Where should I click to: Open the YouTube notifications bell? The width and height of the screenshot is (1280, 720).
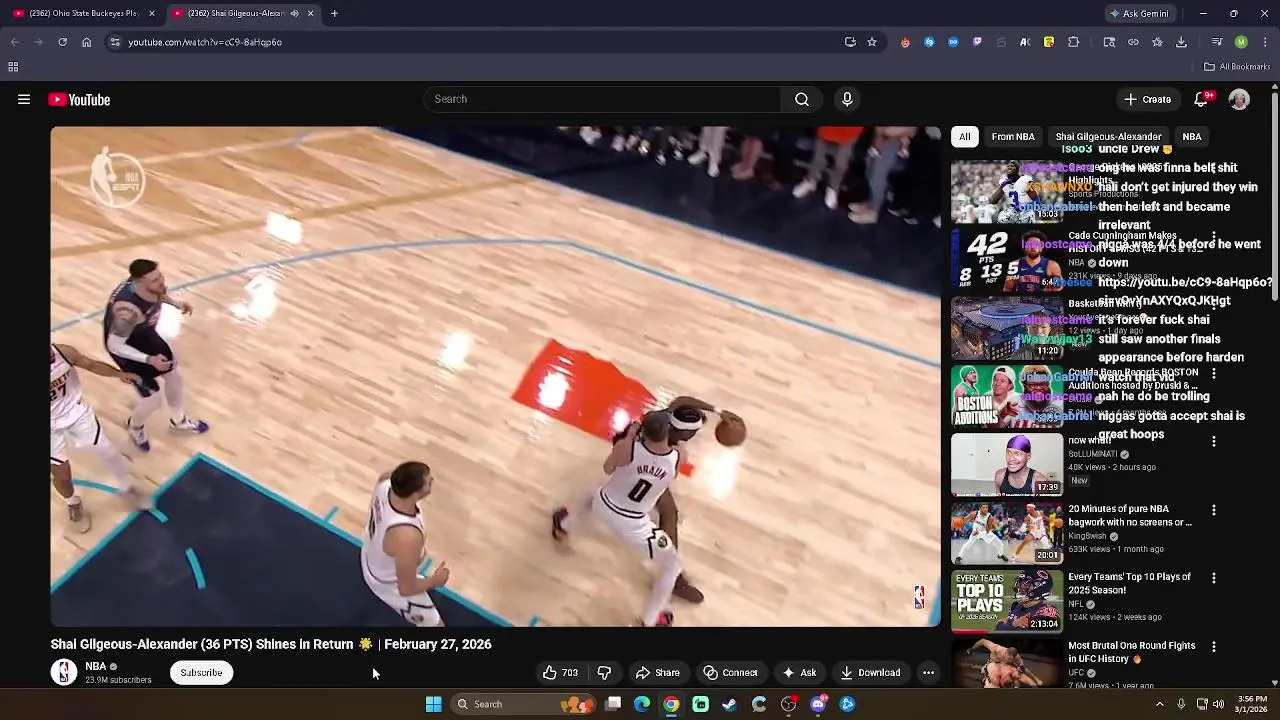click(1203, 99)
